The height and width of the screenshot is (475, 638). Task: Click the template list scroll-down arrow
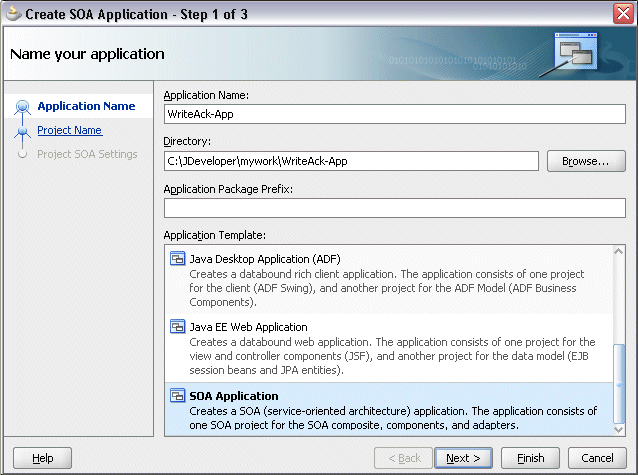tap(618, 430)
